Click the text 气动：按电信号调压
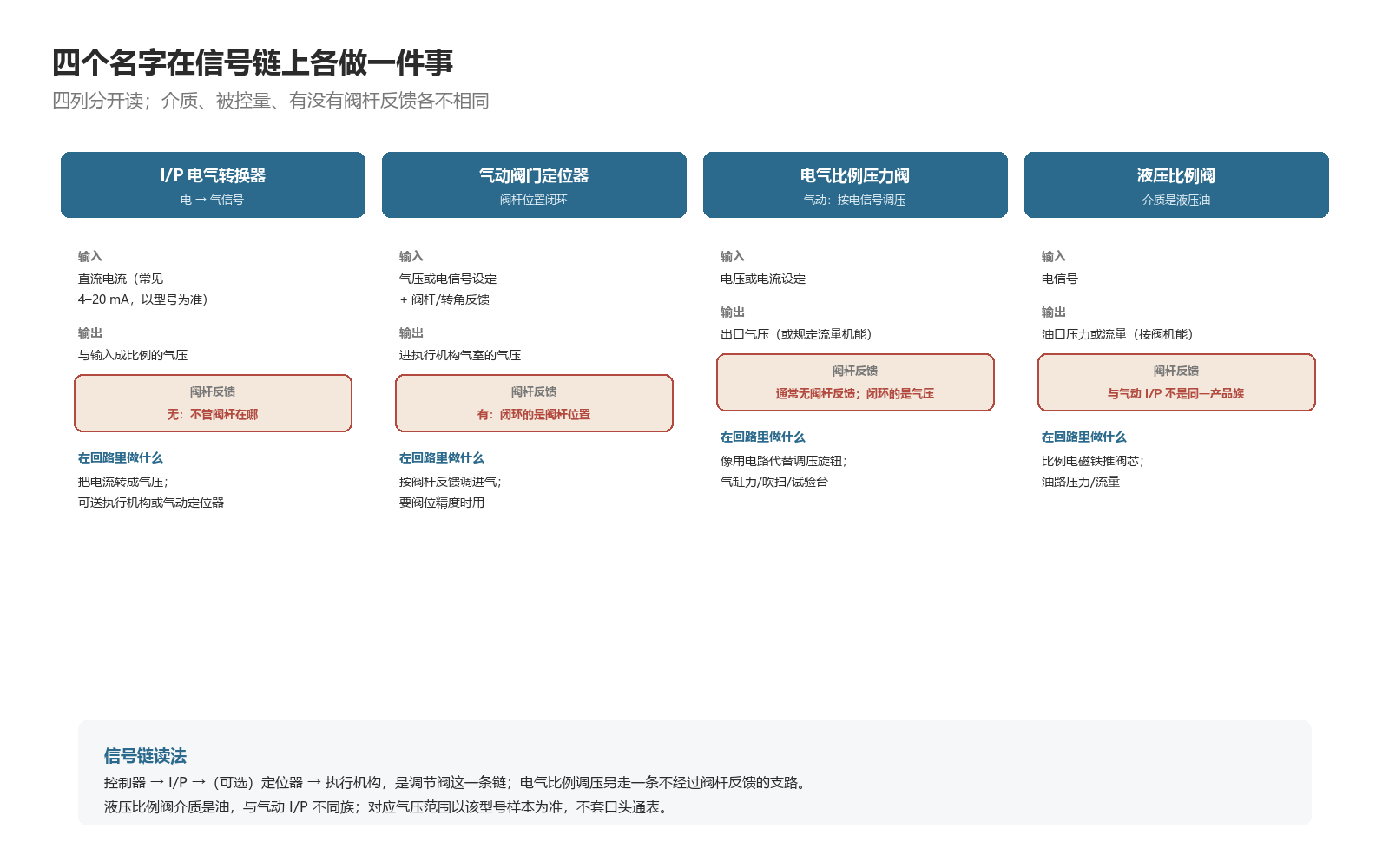Viewport: 1389px width, 868px height. pos(855,200)
